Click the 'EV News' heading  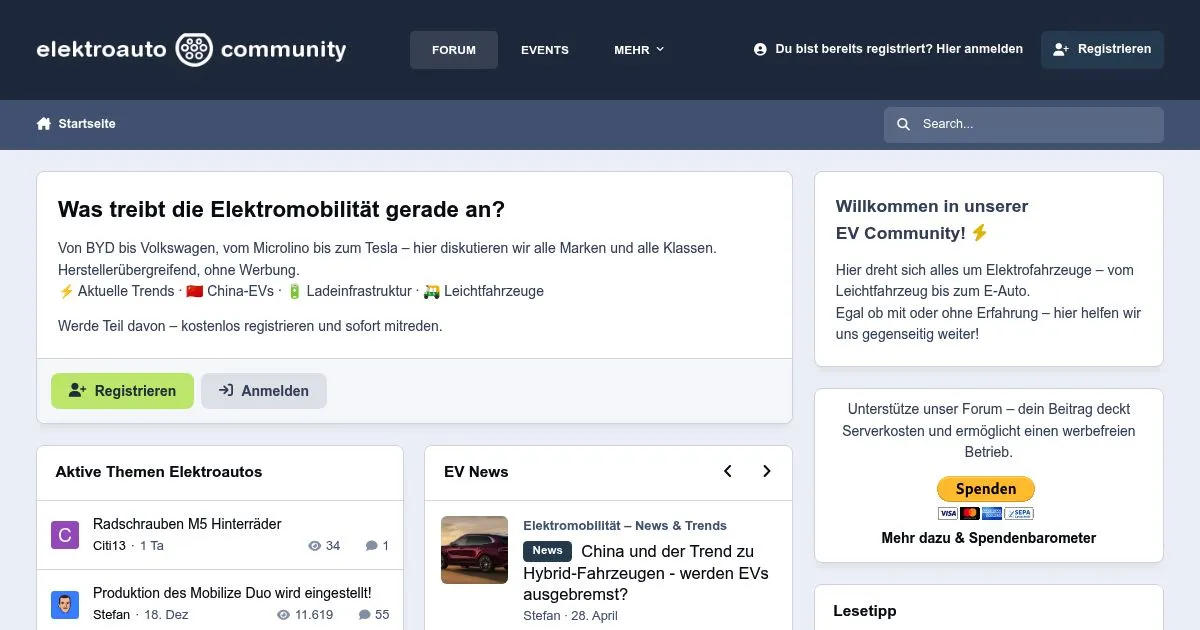476,472
